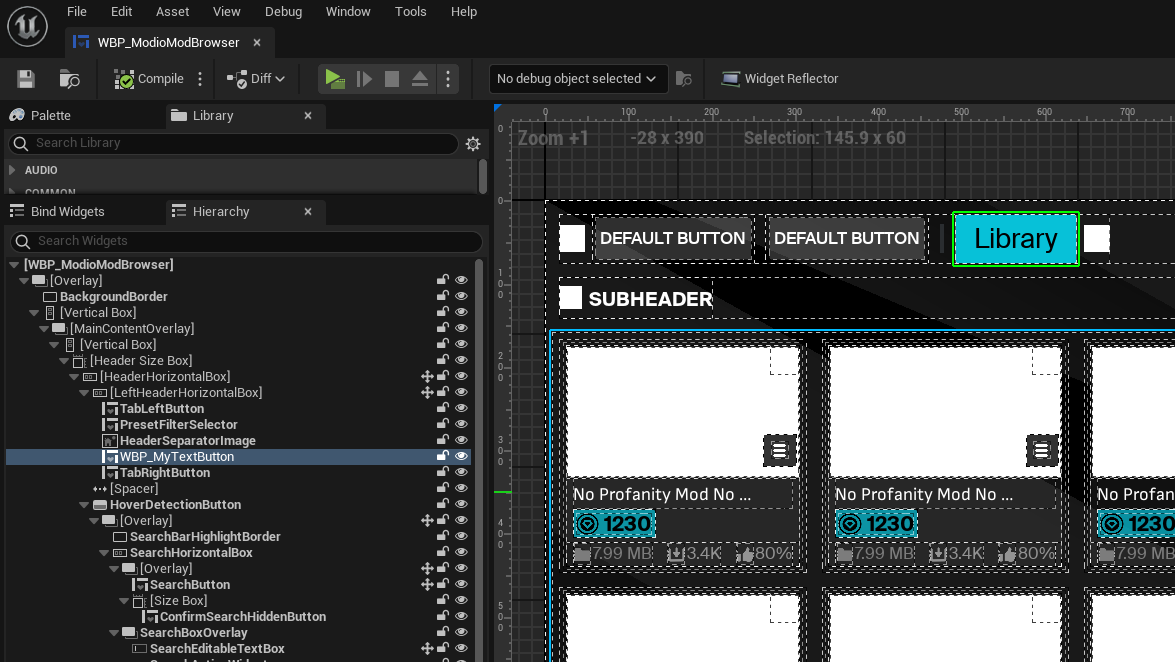Expand the AUDIO palette category
Viewport: 1175px width, 662px height.
click(12, 170)
